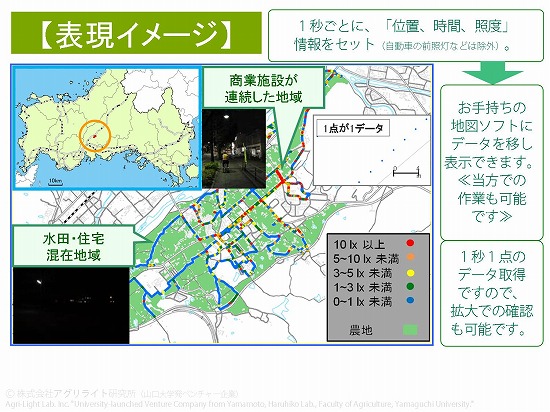
Task: Select the yellow 3~5 lx legend dot
Action: tap(410, 272)
